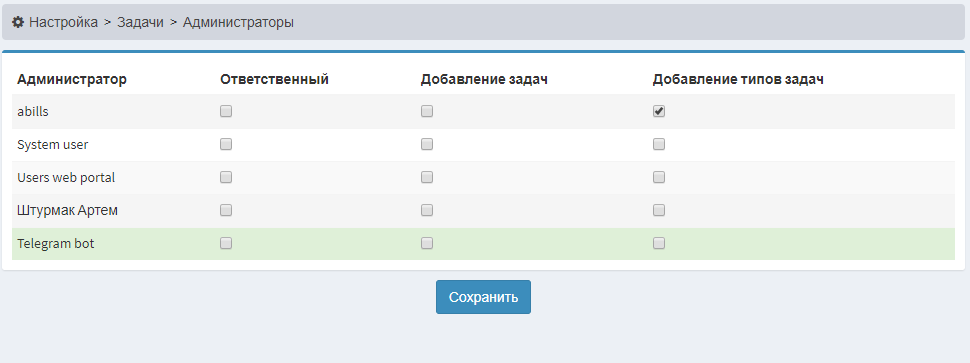Uncheck Добавление типов задач for abills
This screenshot has height=363, width=970.
tap(659, 111)
